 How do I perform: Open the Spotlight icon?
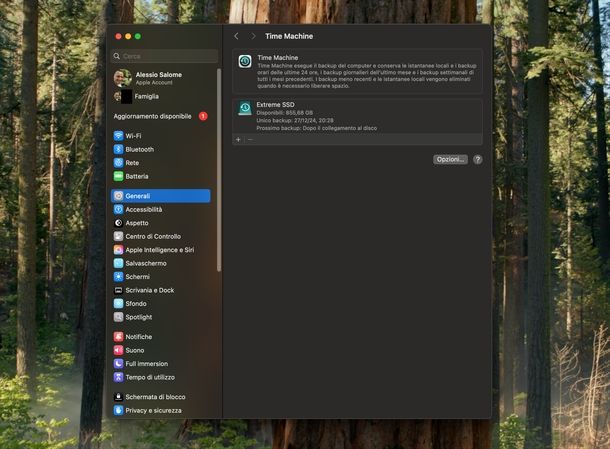(118, 317)
